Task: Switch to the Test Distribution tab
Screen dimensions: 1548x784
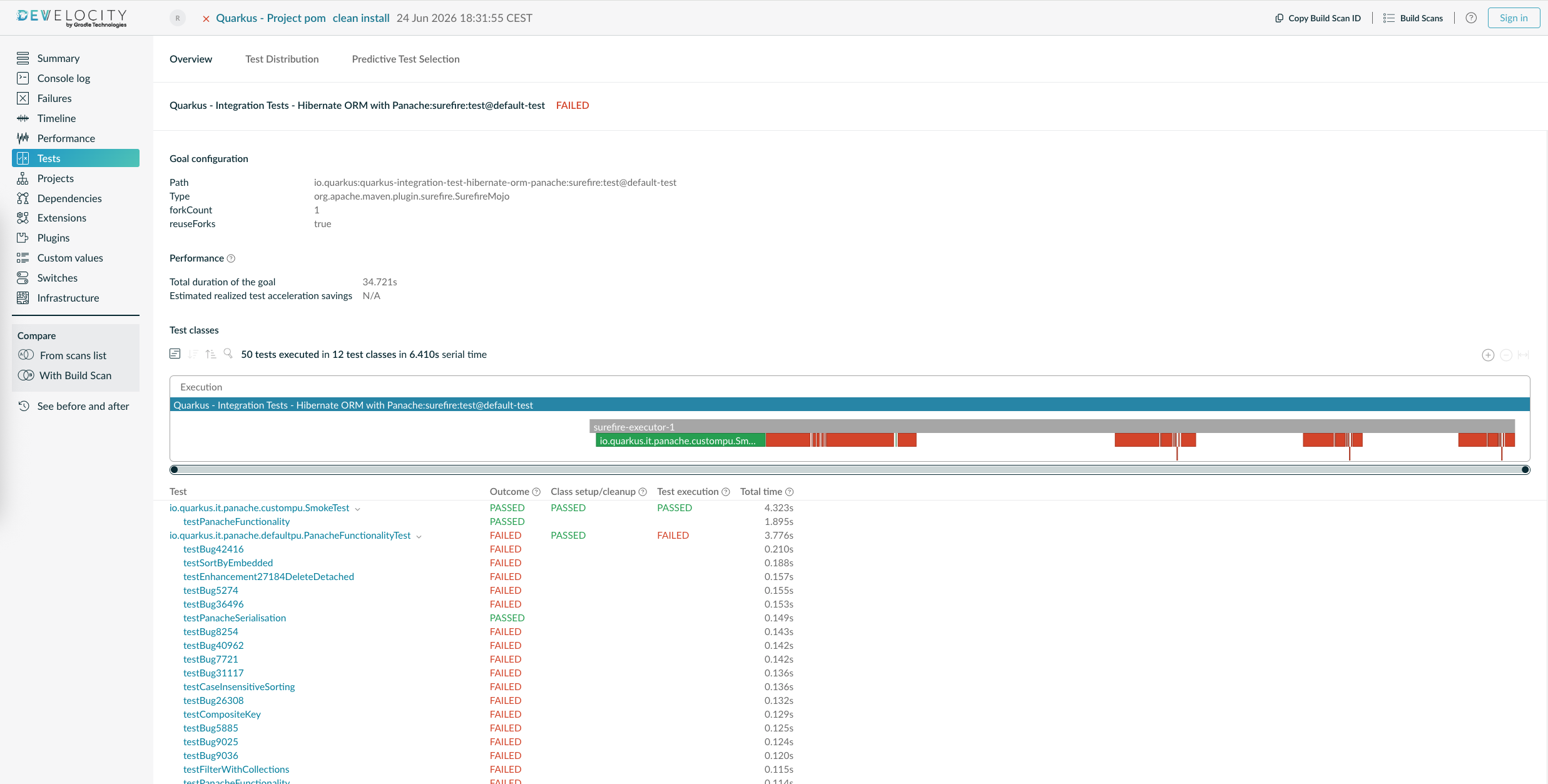Action: (282, 59)
